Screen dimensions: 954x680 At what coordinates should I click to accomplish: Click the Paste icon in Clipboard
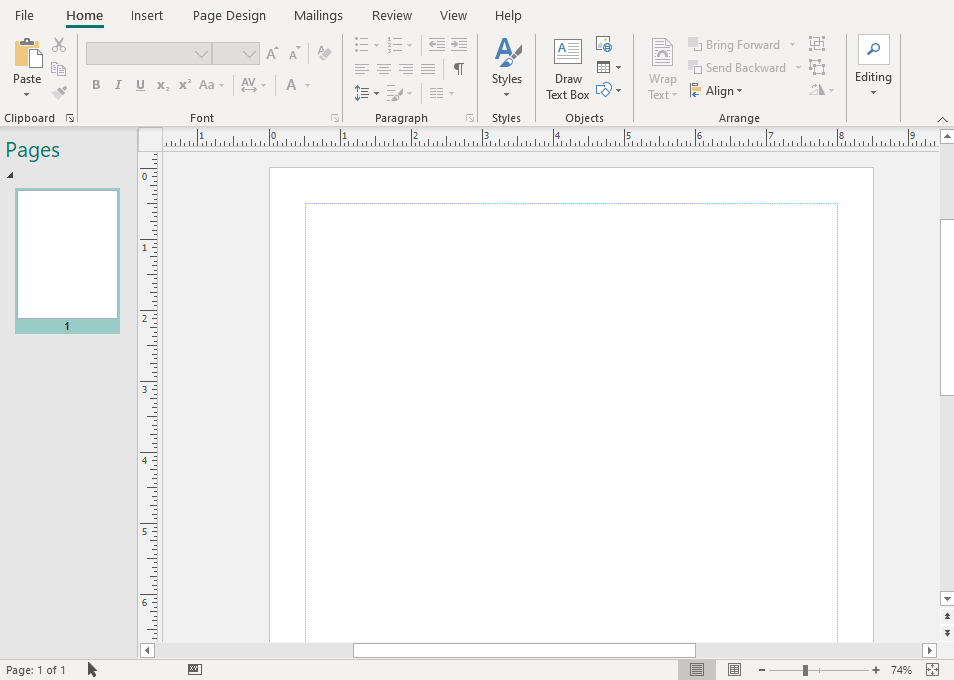(x=27, y=58)
